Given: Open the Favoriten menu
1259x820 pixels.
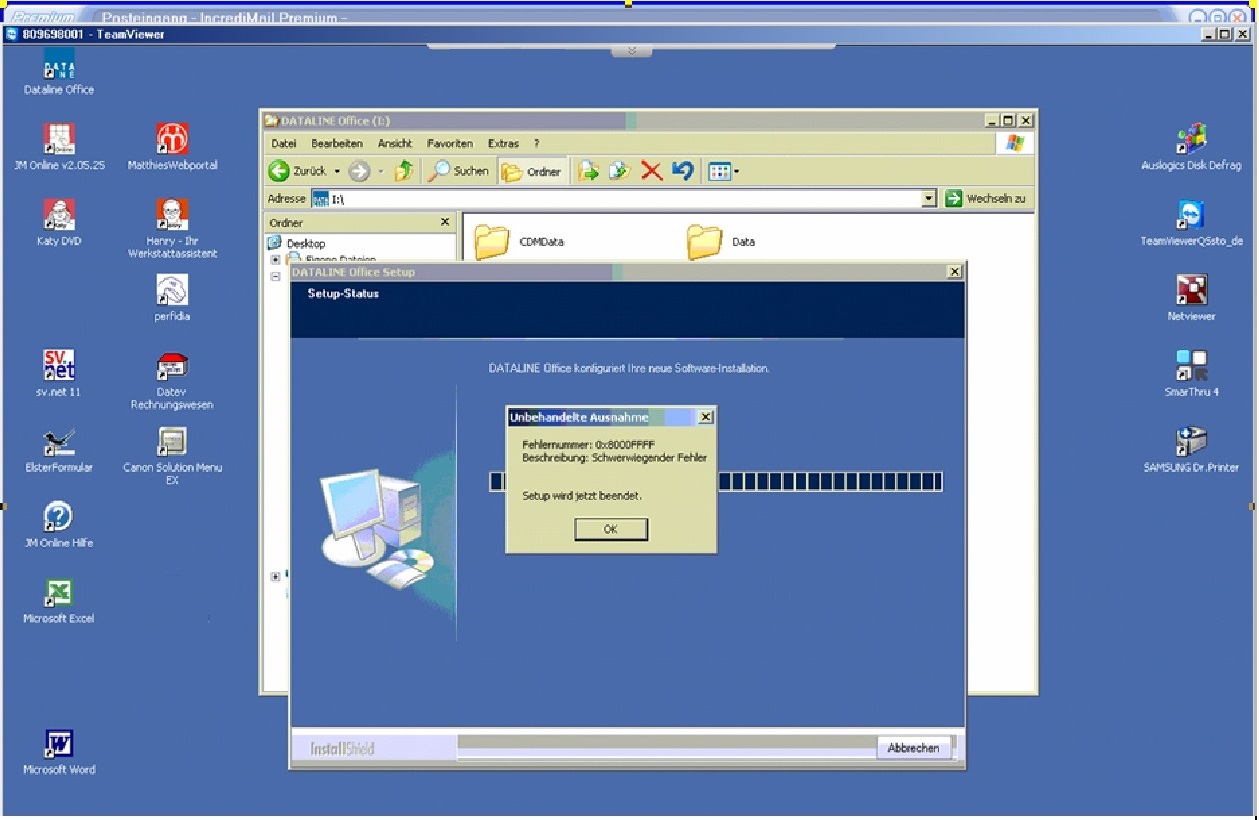Looking at the screenshot, I should pos(448,144).
